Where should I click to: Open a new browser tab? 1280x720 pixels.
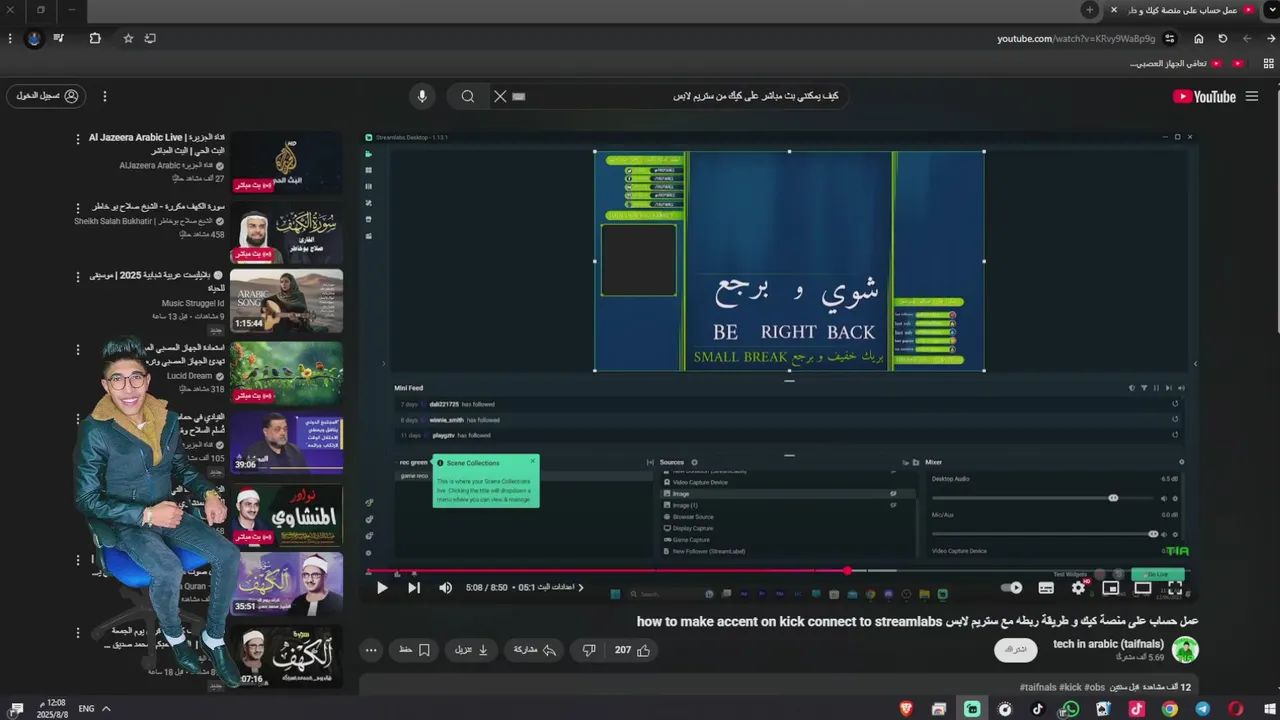click(x=1090, y=10)
